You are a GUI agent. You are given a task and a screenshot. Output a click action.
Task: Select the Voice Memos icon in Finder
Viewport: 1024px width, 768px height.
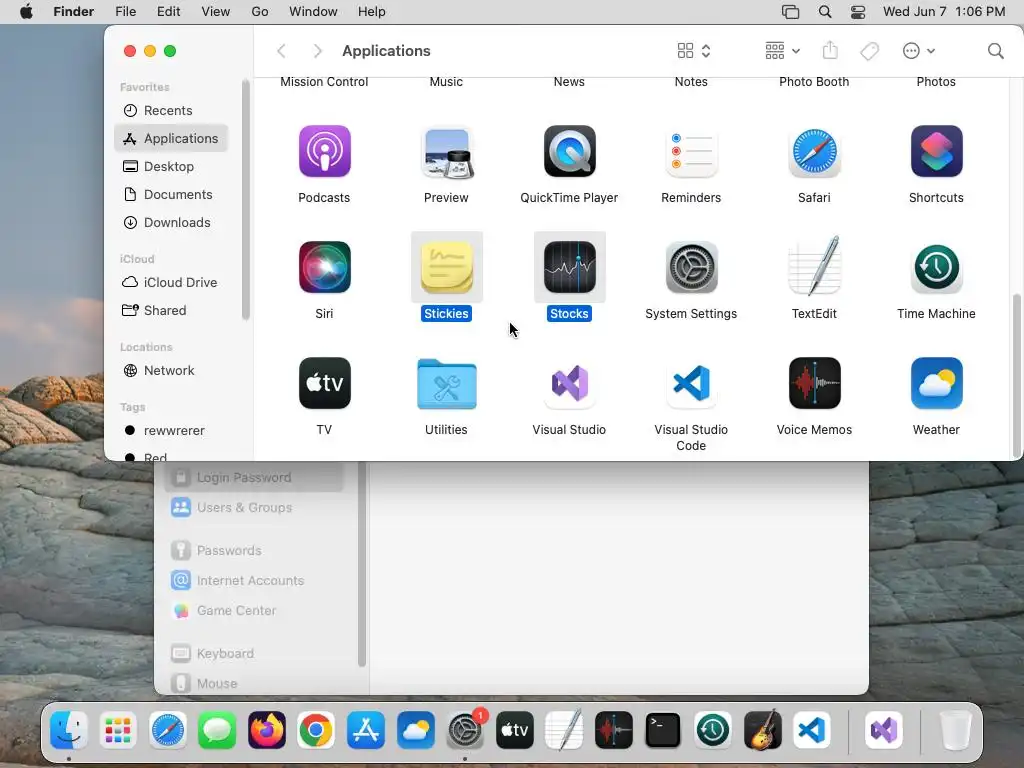coord(814,383)
